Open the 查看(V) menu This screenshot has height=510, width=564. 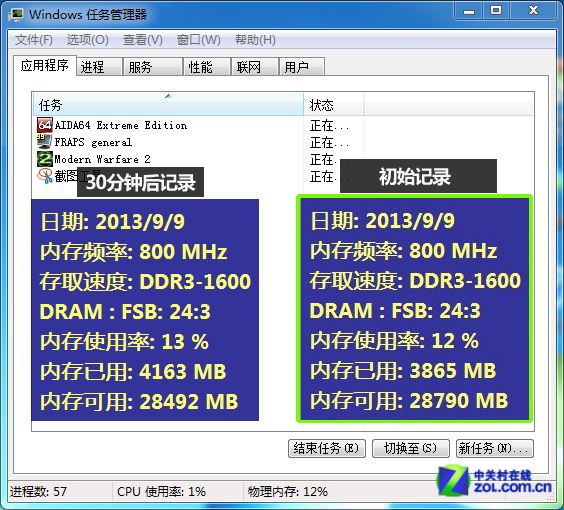tap(143, 40)
